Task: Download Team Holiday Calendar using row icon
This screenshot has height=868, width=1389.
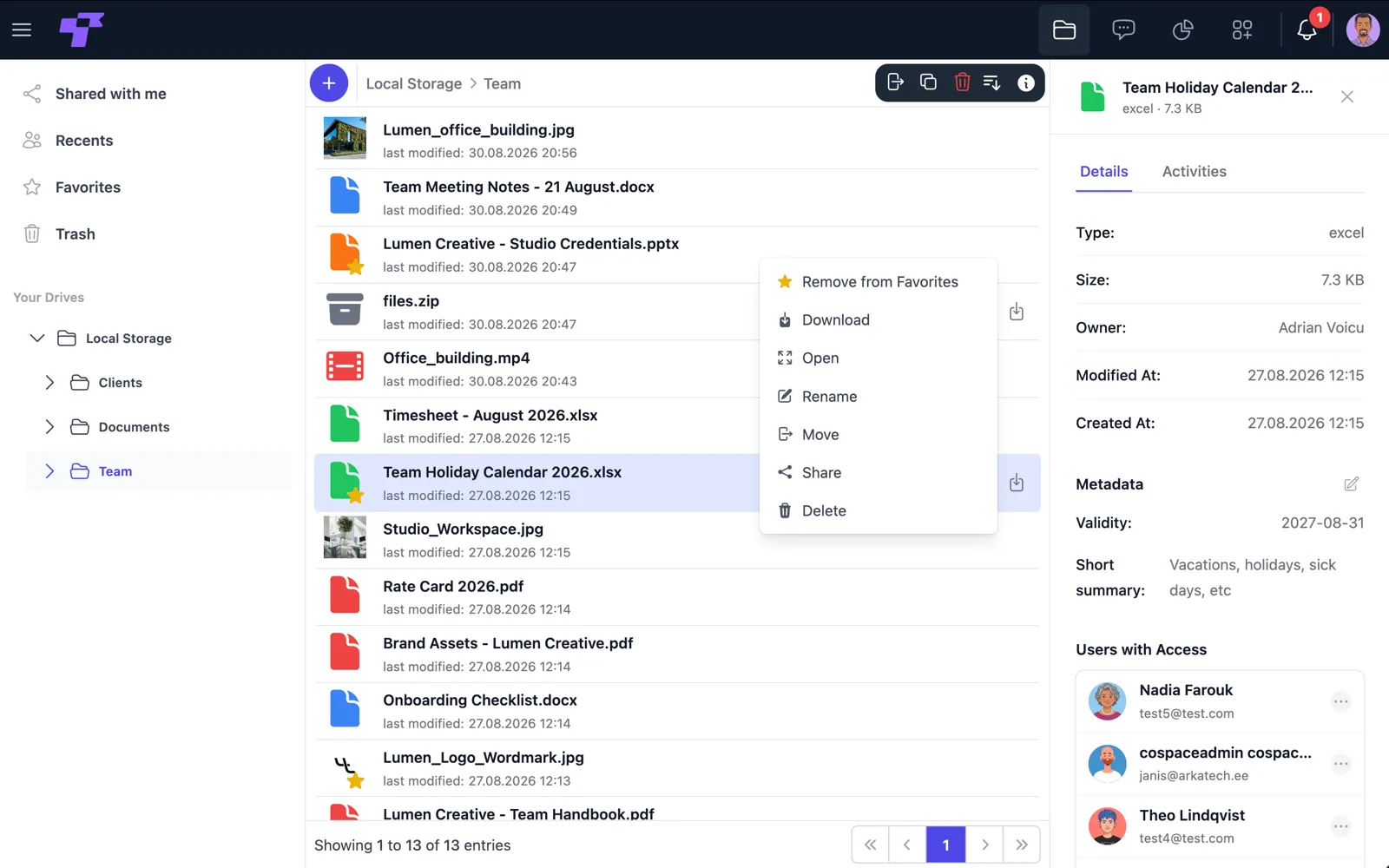Action: pyautogui.click(x=1017, y=483)
